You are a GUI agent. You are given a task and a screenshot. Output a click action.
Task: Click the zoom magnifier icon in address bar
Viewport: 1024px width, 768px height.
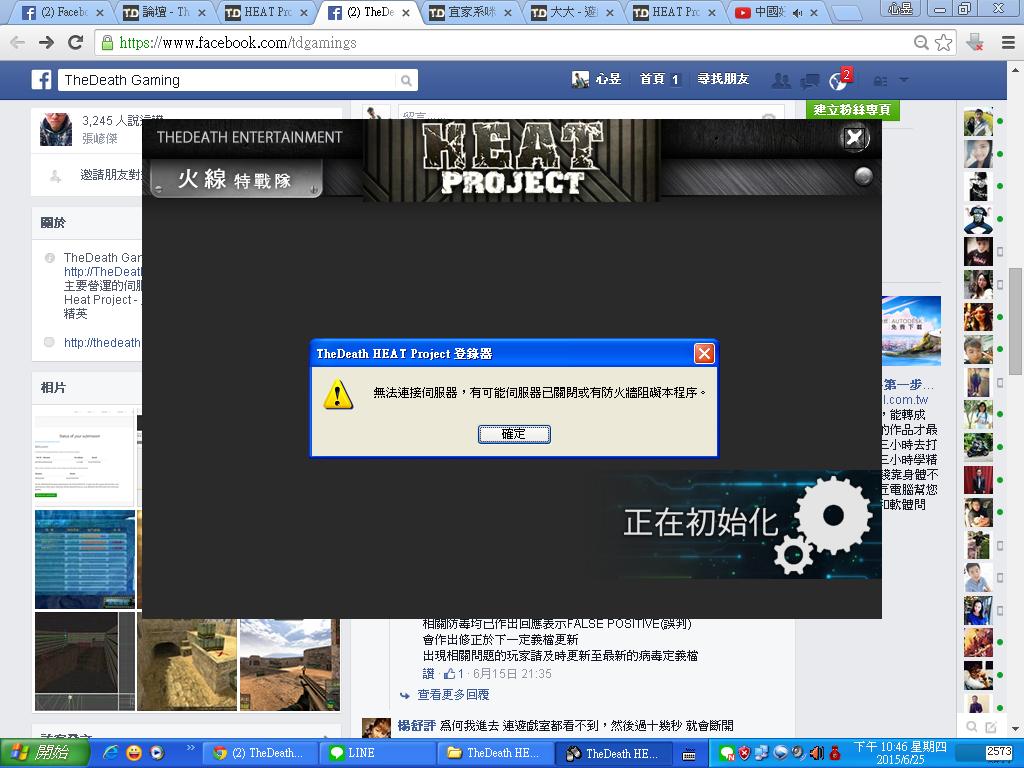pos(921,43)
